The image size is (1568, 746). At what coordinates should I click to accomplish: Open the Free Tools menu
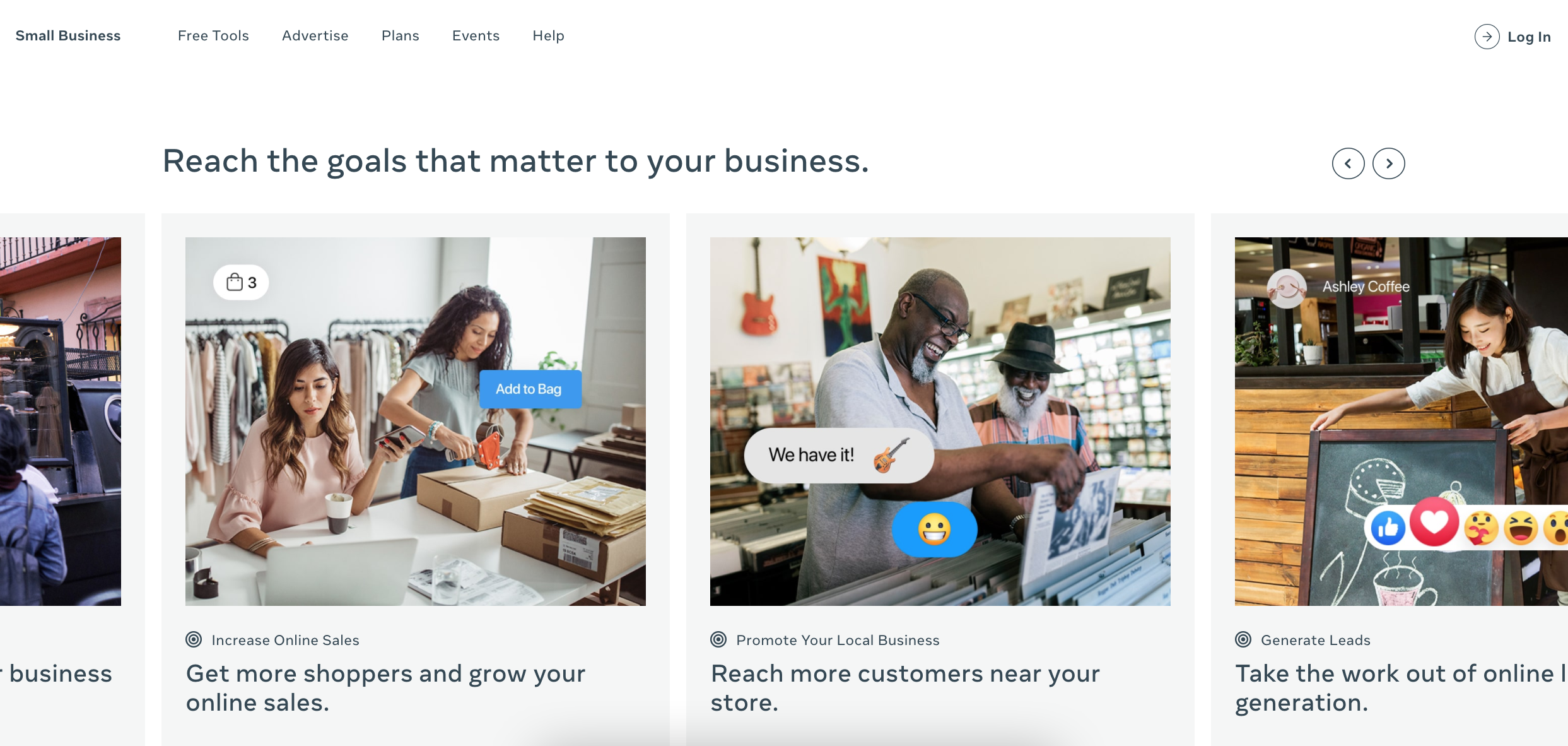213,36
